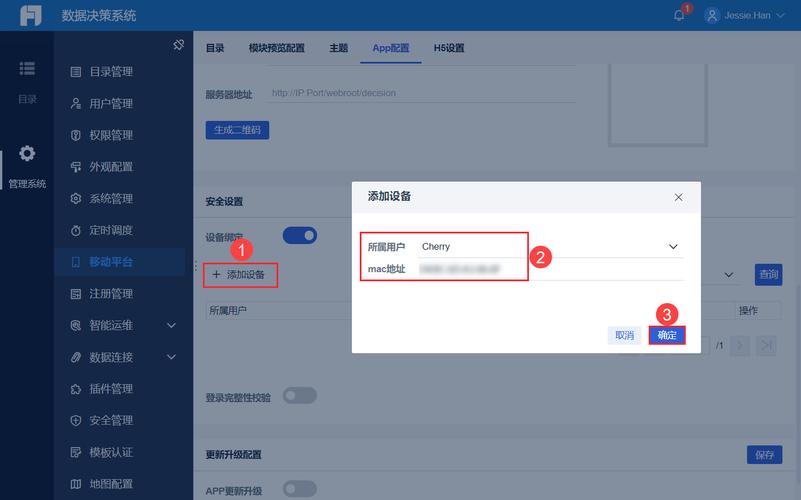
Task: Open 移动平台 menu item
Action: (x=120, y=262)
